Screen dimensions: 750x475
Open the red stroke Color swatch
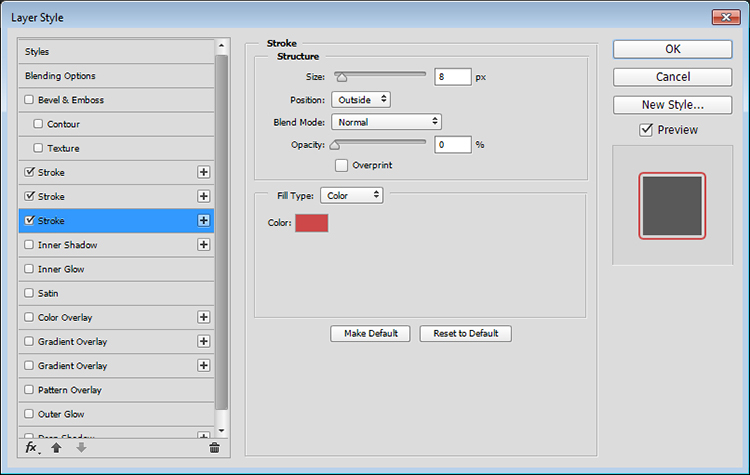click(x=311, y=223)
